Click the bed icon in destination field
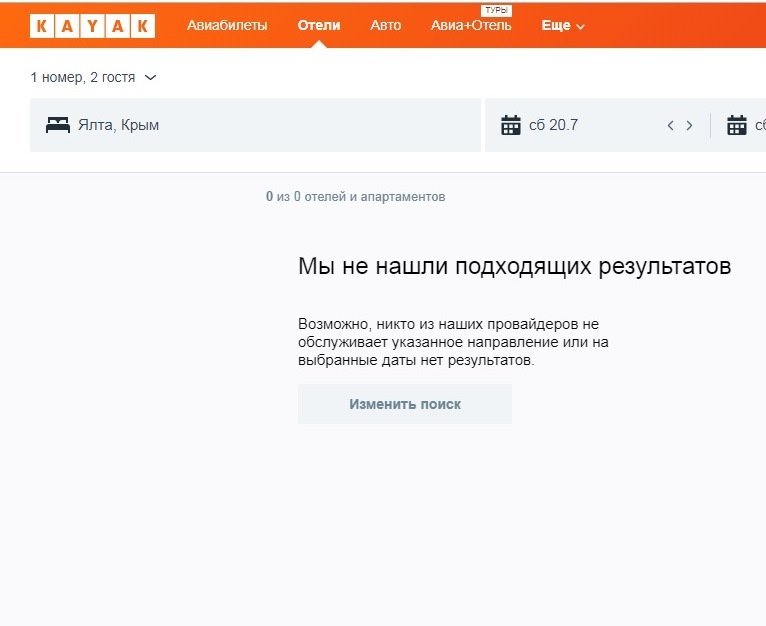Viewport: 766px width, 626px height. [58, 125]
